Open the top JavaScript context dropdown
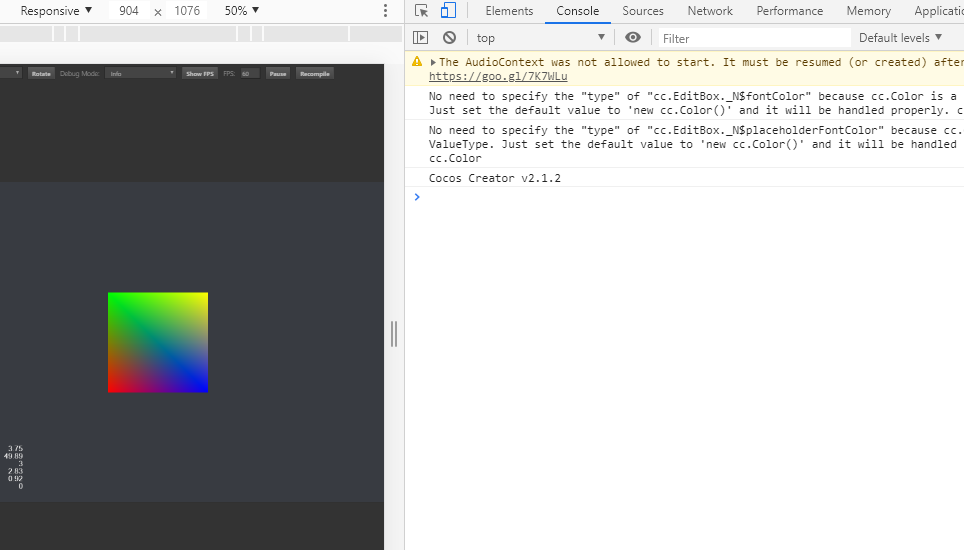This screenshot has width=964, height=550. 540,38
